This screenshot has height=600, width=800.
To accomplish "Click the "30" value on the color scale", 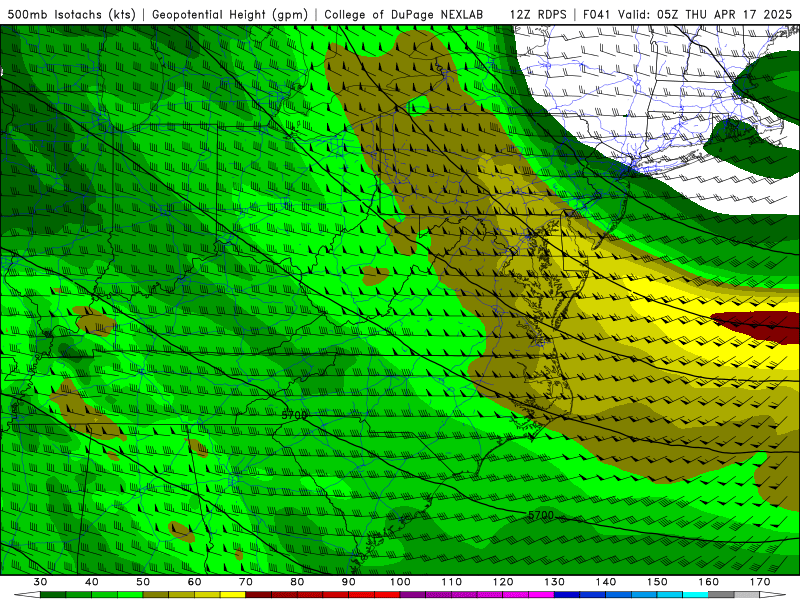I will (x=40, y=582).
